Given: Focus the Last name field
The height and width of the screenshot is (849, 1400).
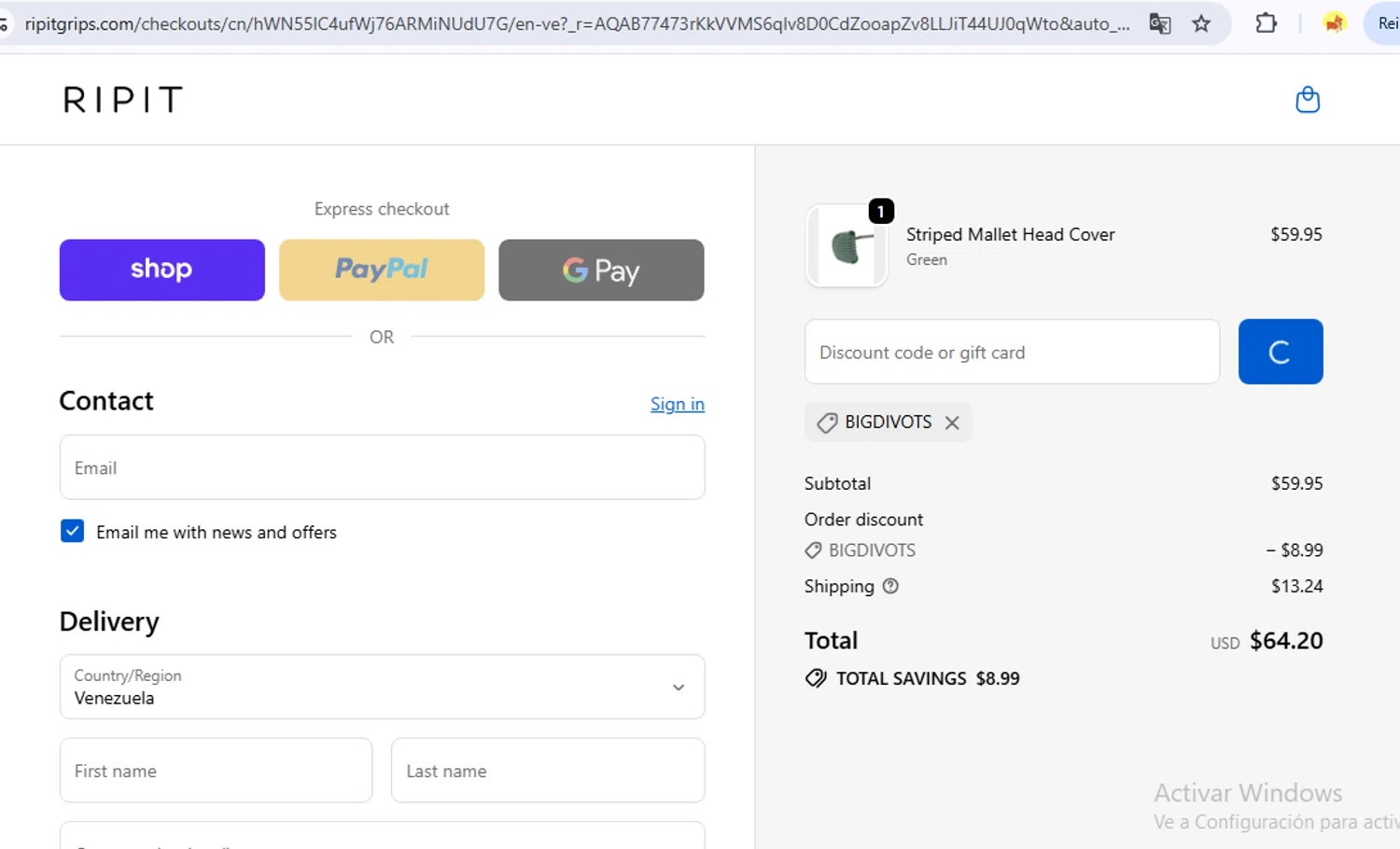Looking at the screenshot, I should point(548,771).
